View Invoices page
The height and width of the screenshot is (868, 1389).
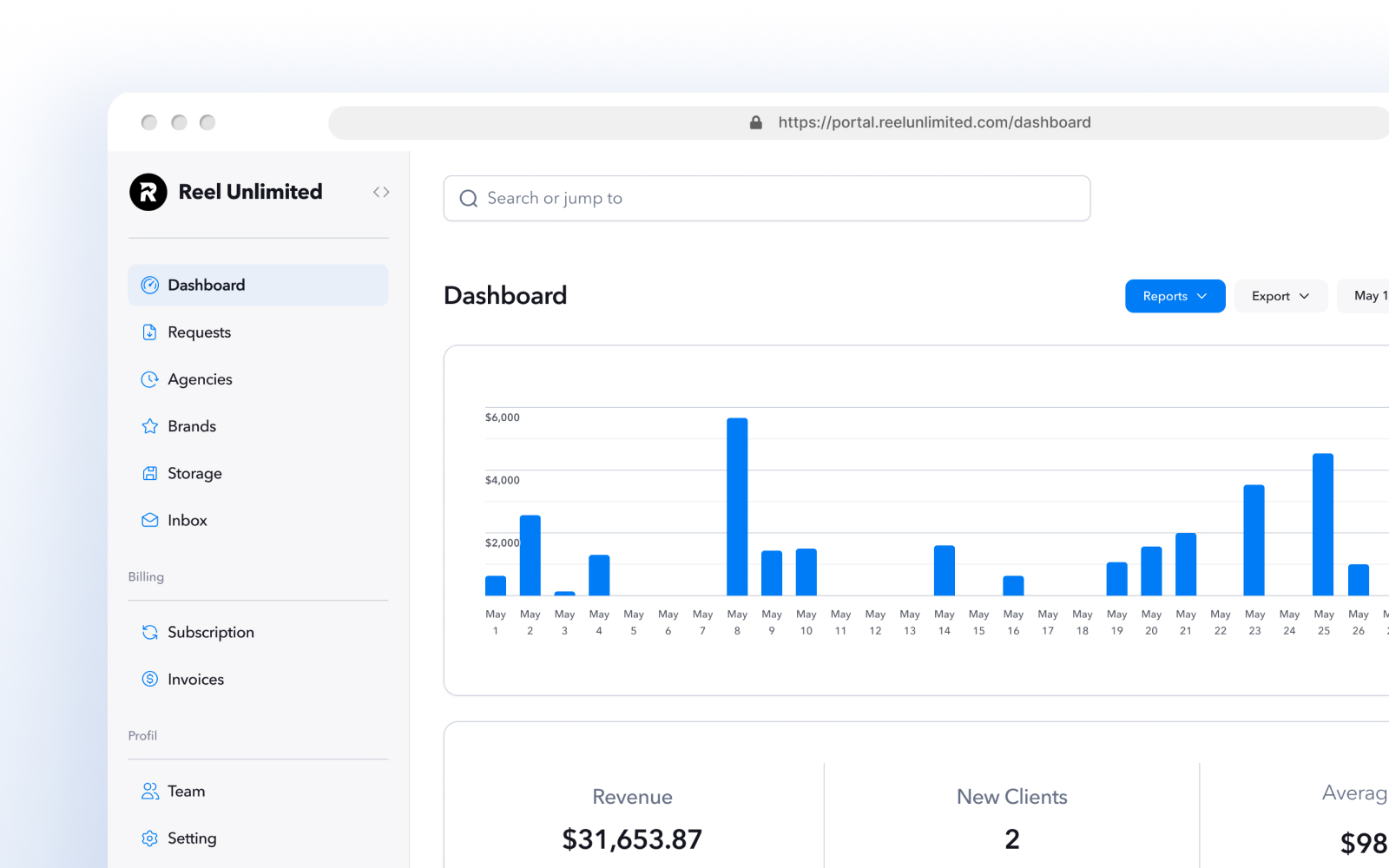point(258,679)
